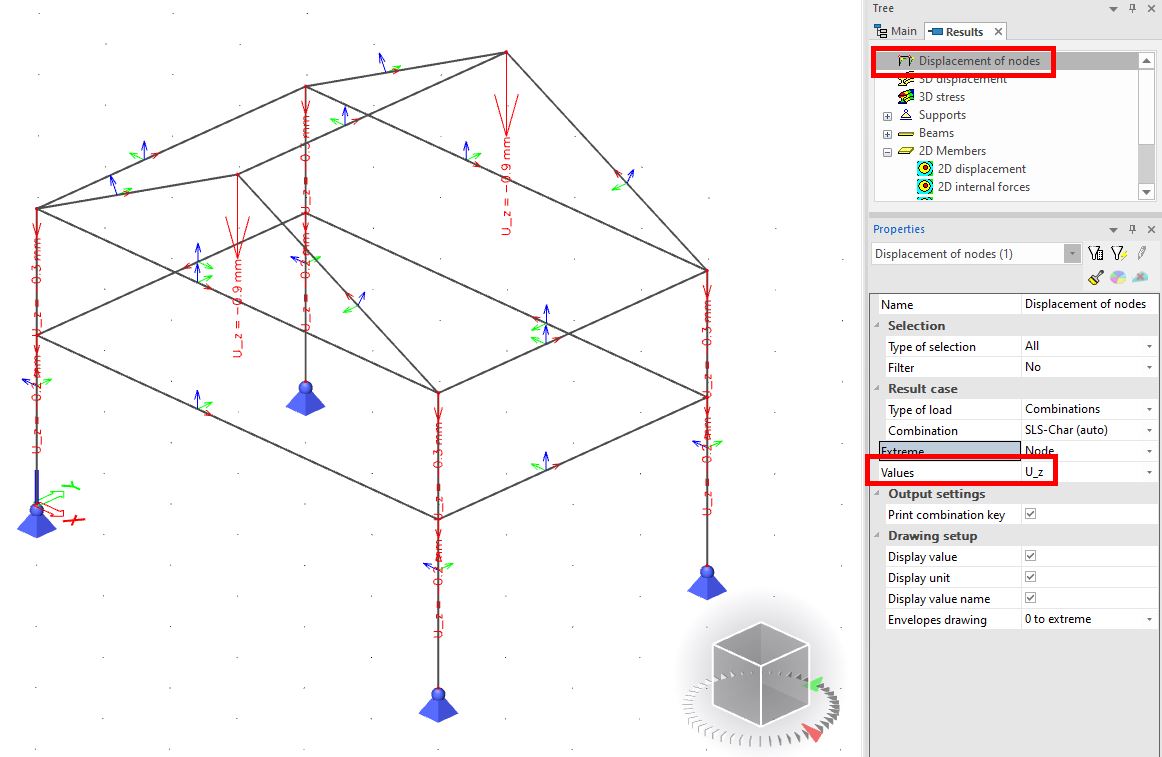Image resolution: width=1162 pixels, height=757 pixels.
Task: Pin the Tree panel open
Action: click(1131, 8)
